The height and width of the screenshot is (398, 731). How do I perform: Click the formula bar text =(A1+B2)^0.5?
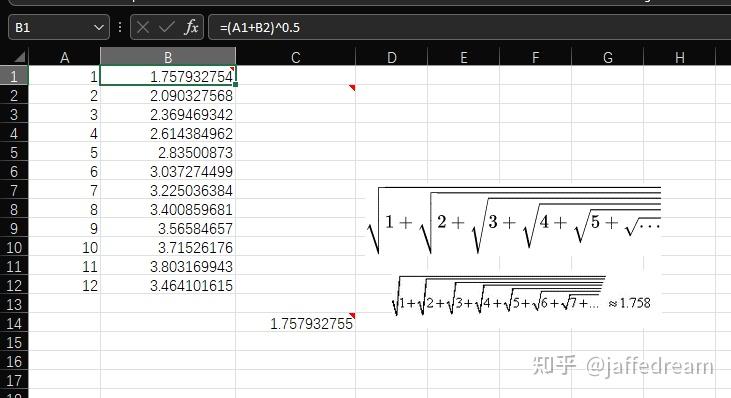[260, 28]
